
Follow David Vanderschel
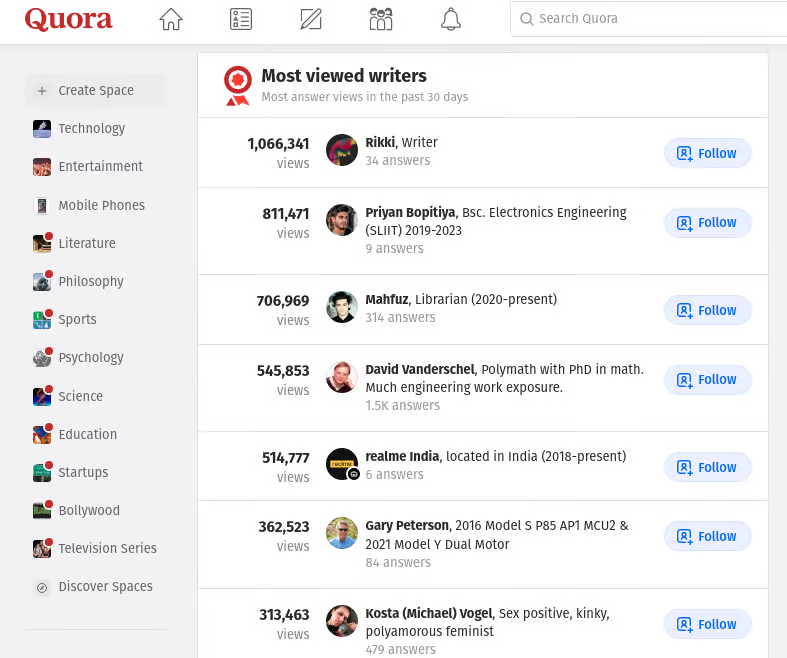pyautogui.click(x=708, y=379)
